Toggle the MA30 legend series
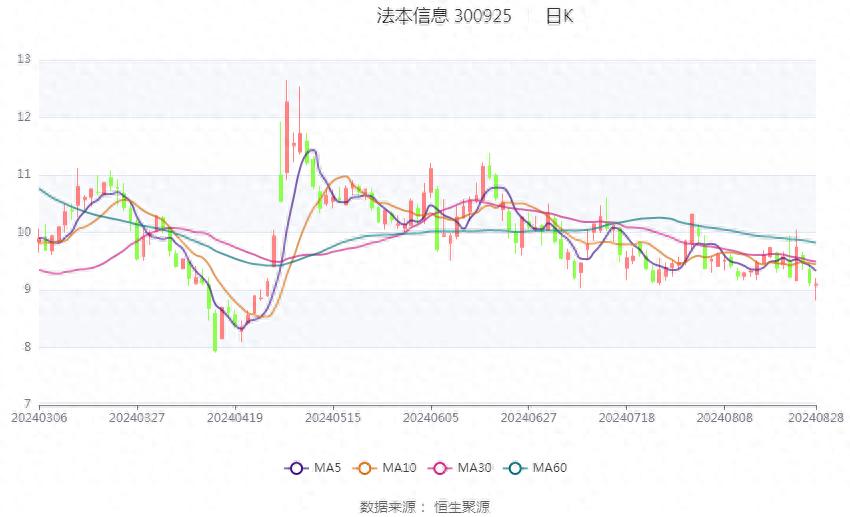The image size is (850, 517). [460, 468]
